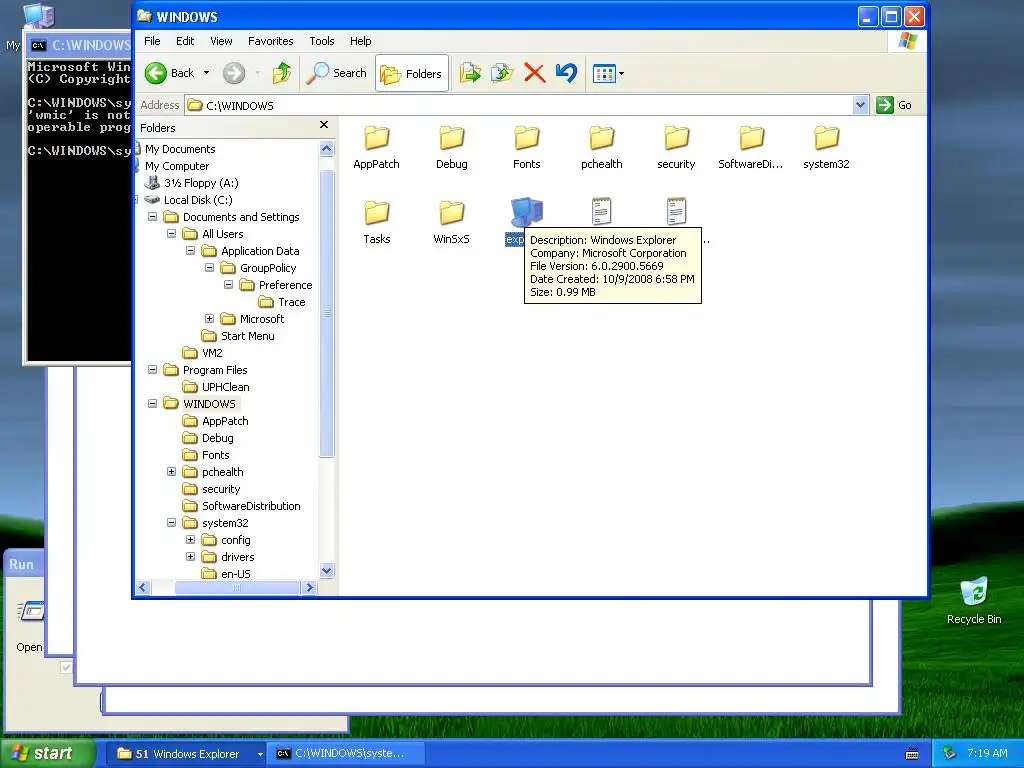Viewport: 1024px width, 768px height.
Task: Open the Help menu
Action: (x=360, y=41)
